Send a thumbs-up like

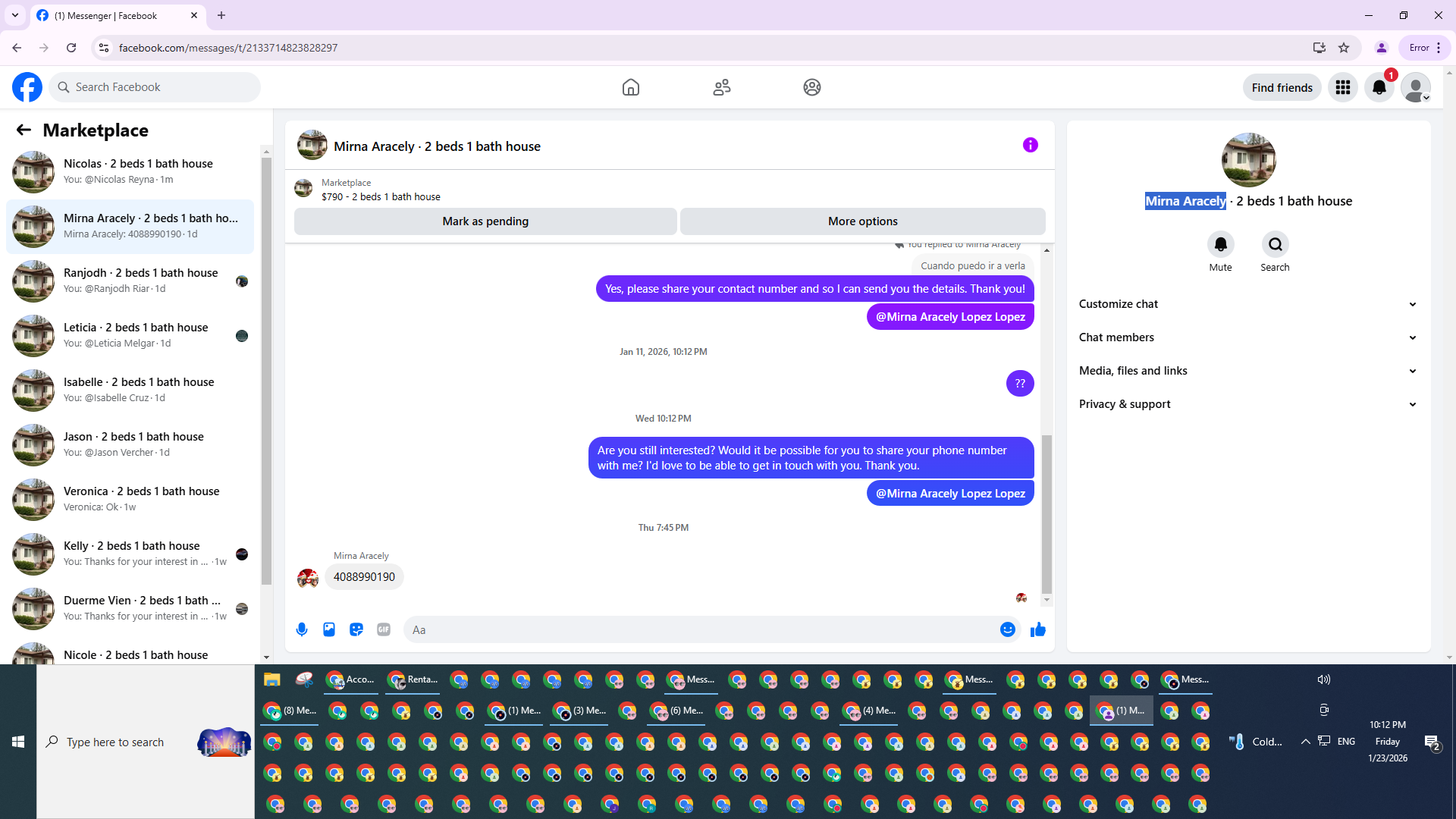pos(1038,629)
